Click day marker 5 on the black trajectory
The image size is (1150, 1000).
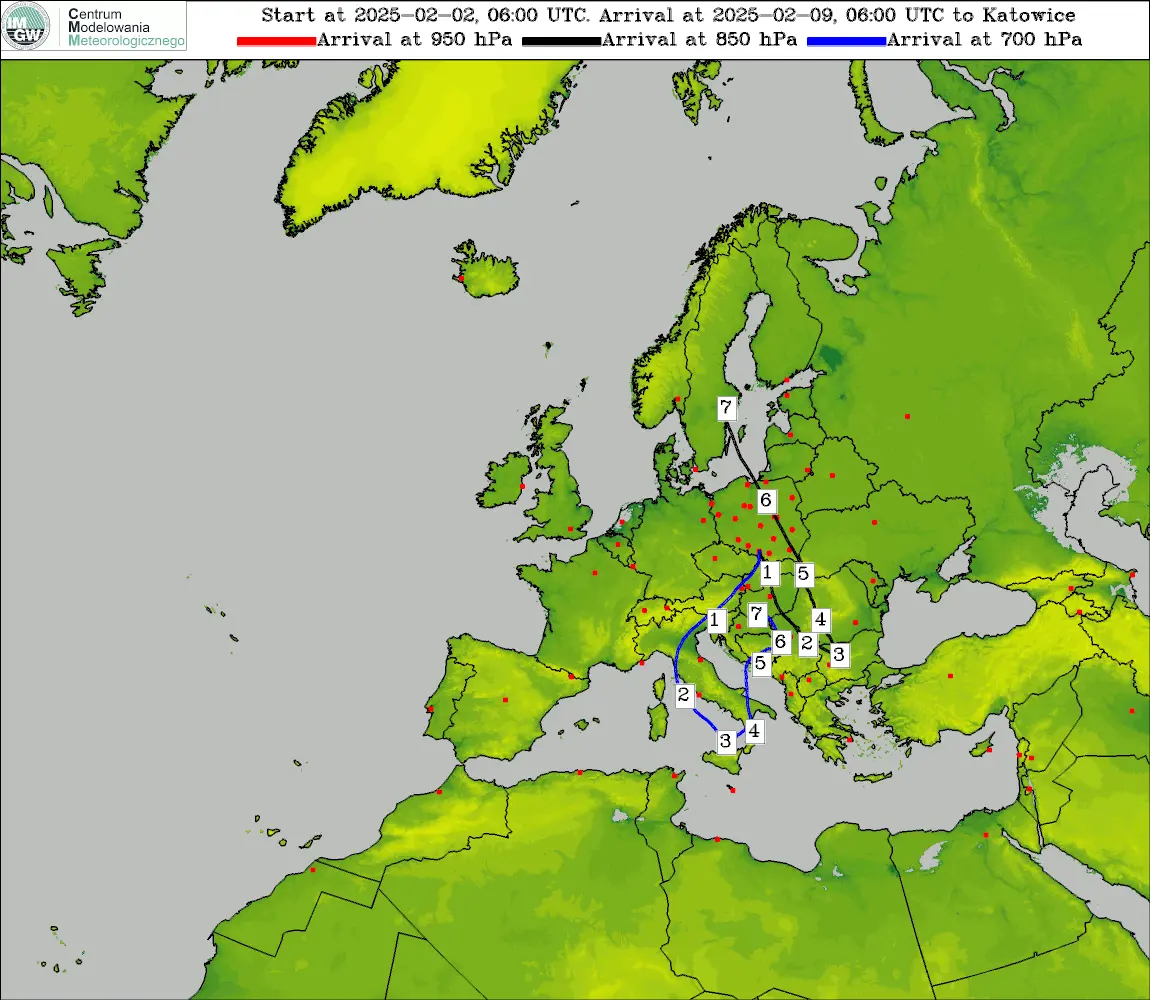click(x=803, y=574)
